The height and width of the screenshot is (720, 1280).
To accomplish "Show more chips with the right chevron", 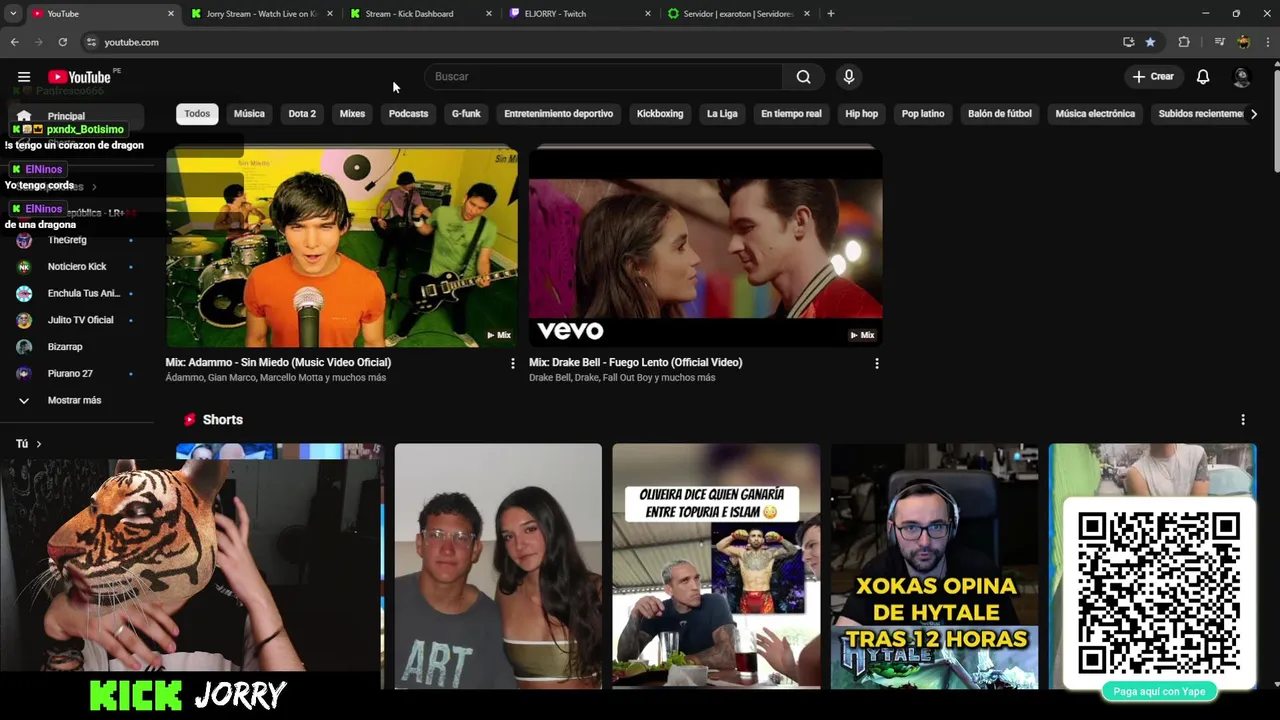I will click(1254, 113).
